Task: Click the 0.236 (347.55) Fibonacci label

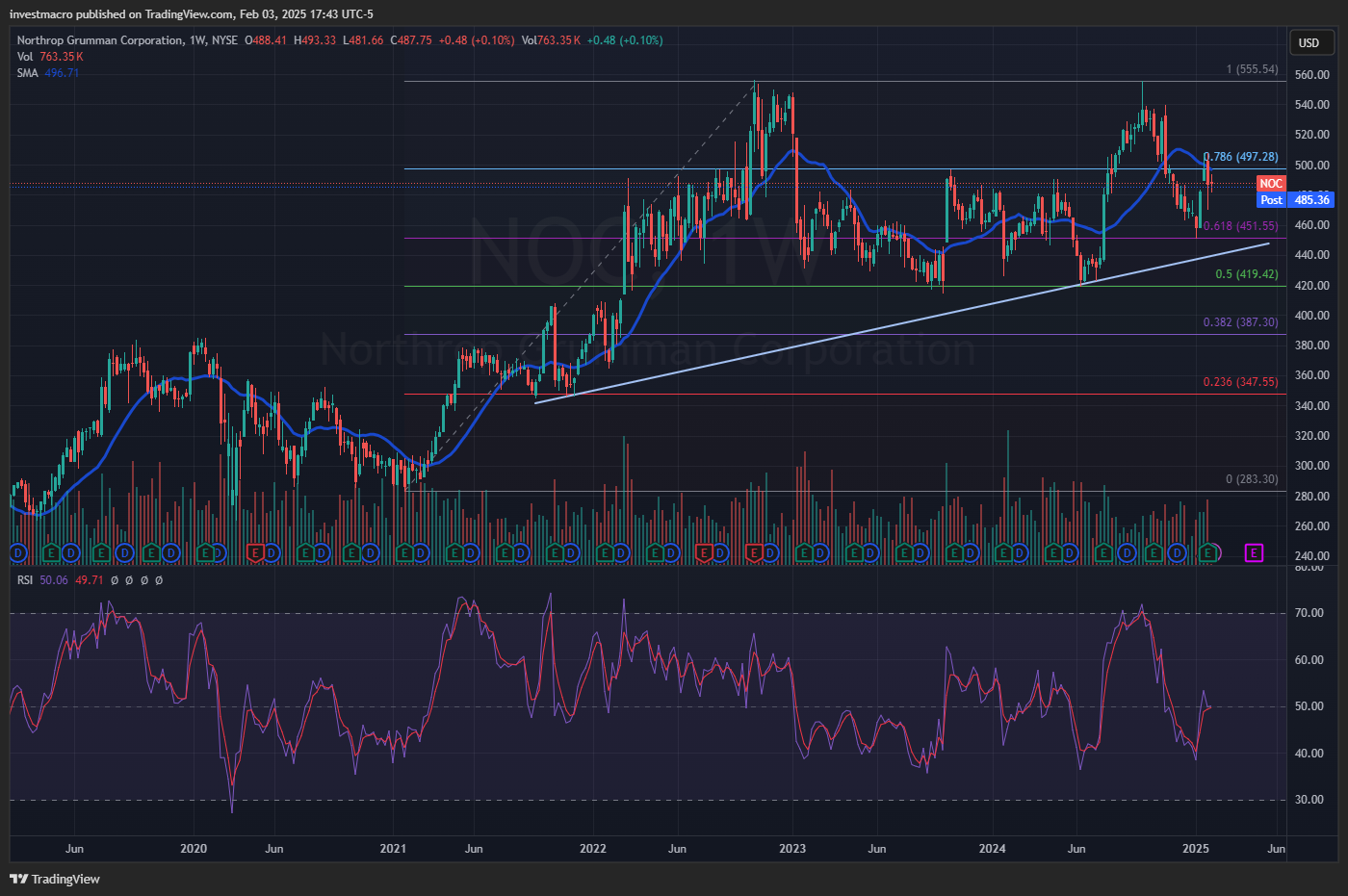Action: click(1241, 382)
